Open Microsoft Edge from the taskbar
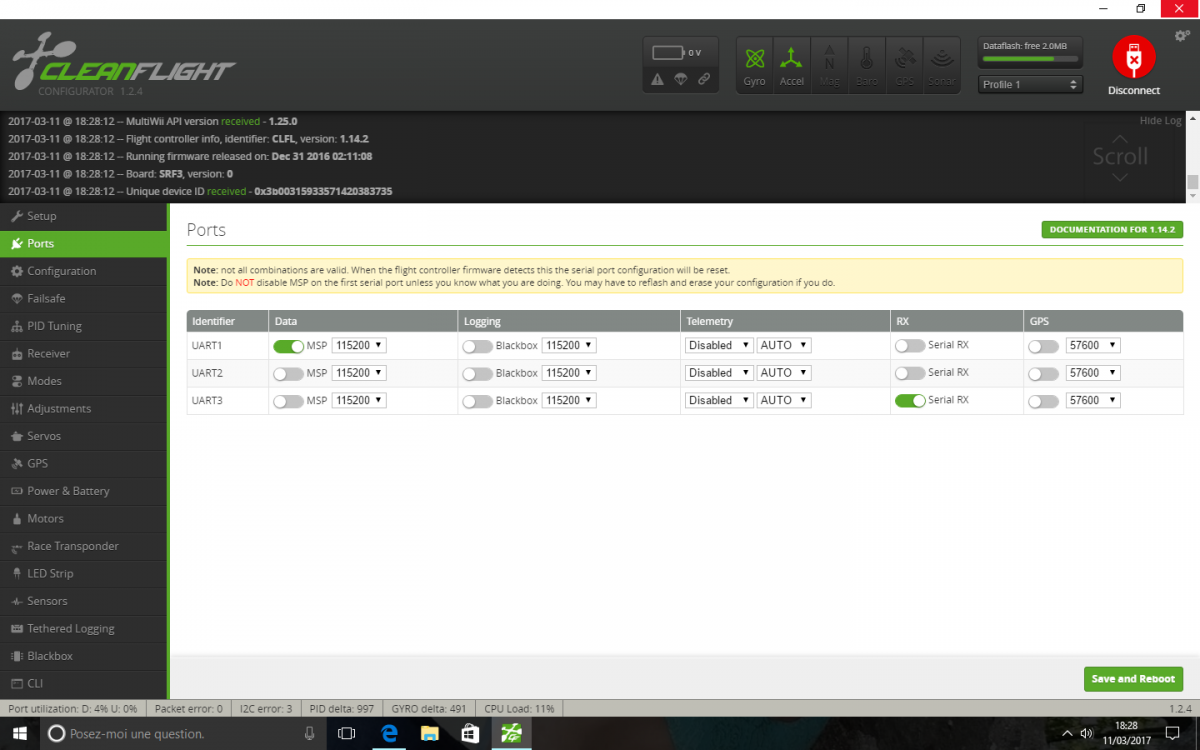This screenshot has height=750, width=1200. [389, 733]
